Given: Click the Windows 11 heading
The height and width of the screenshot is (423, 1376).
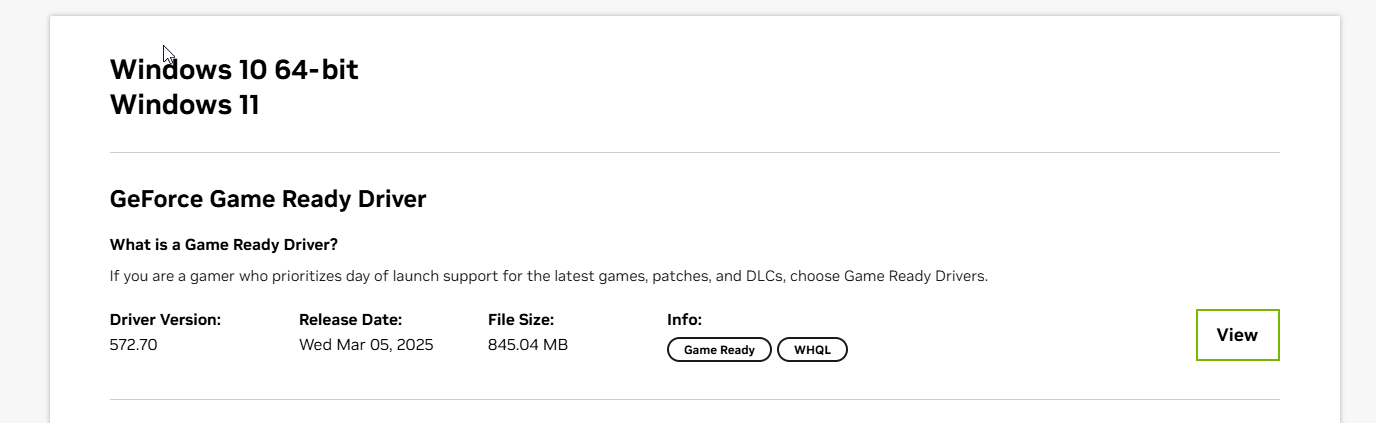Looking at the screenshot, I should point(184,105).
